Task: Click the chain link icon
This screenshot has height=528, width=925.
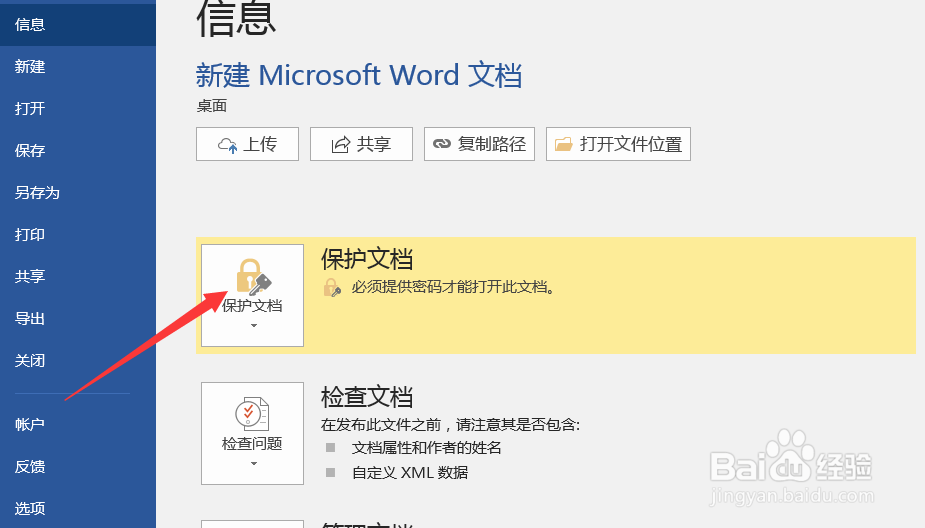Action: pyautogui.click(x=442, y=144)
